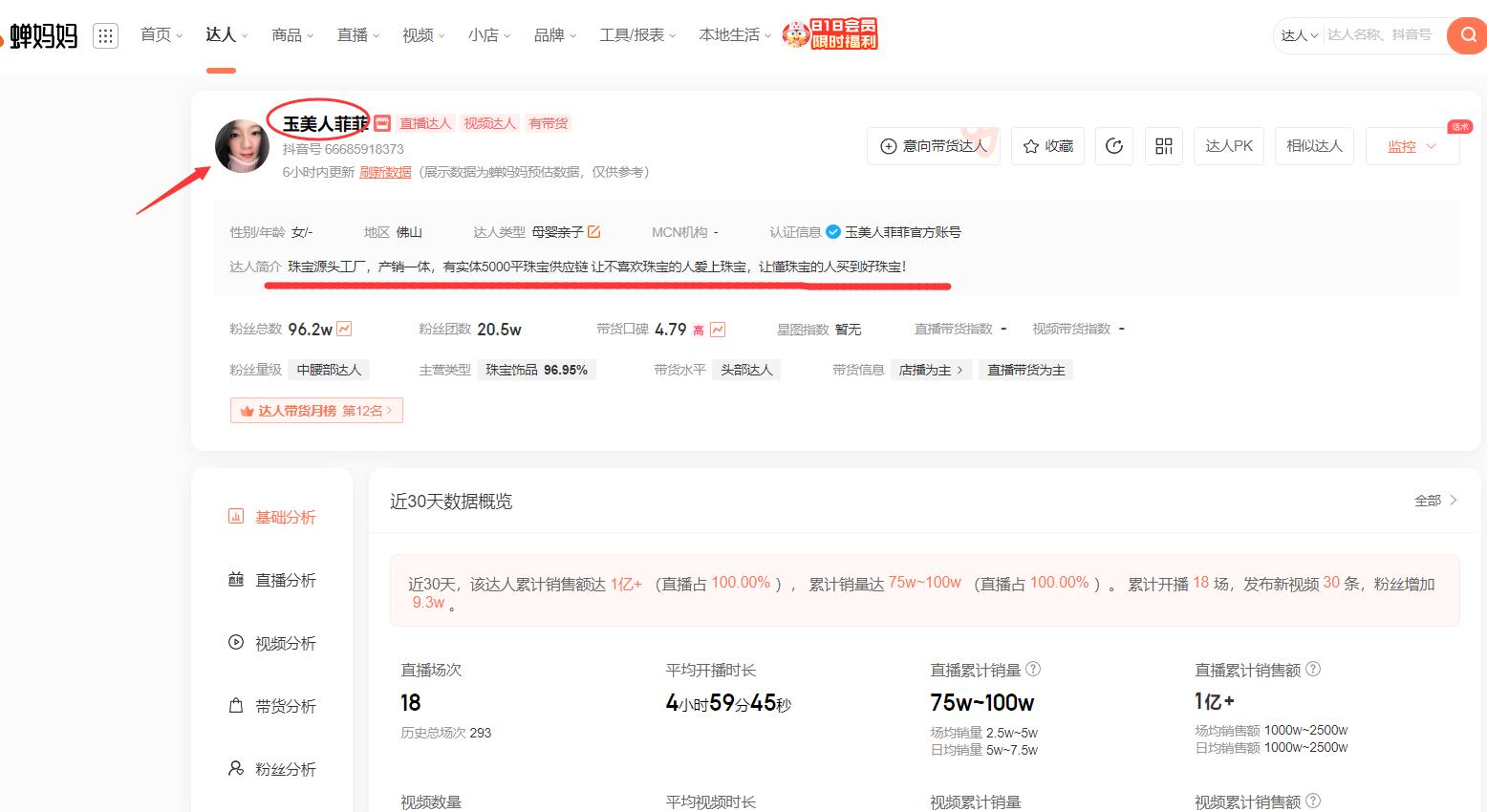This screenshot has width=1487, height=812.
Task: Click the 818会员限时福利 promo banner
Action: tap(830, 34)
